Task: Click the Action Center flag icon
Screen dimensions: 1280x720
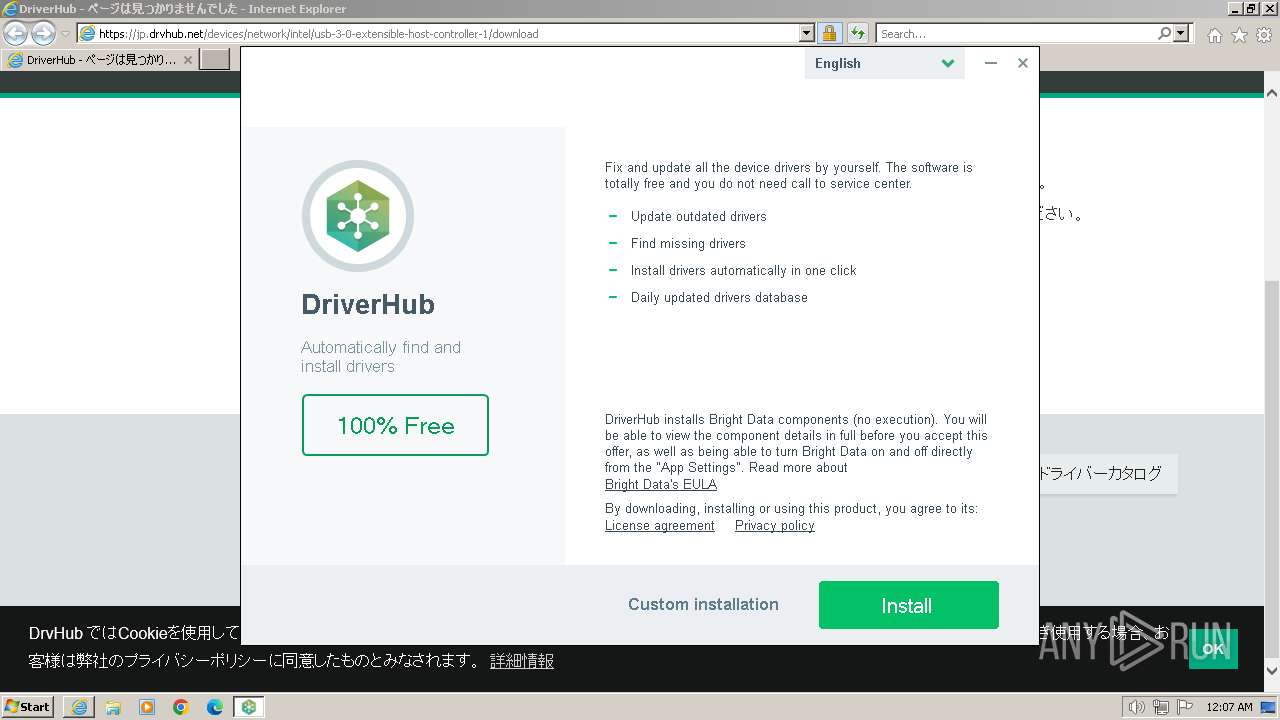Action: 1185,707
